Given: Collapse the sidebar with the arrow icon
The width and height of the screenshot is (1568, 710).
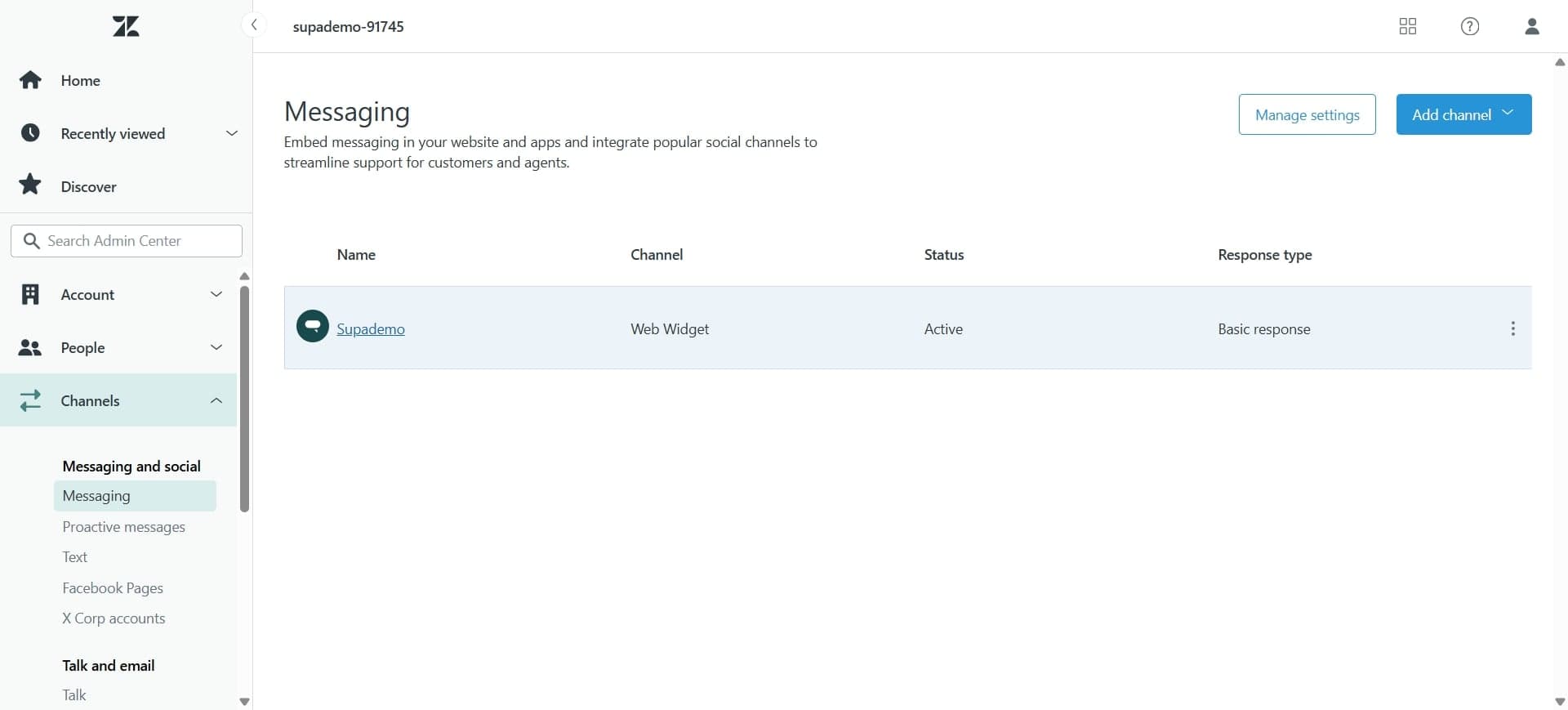Looking at the screenshot, I should point(254,25).
